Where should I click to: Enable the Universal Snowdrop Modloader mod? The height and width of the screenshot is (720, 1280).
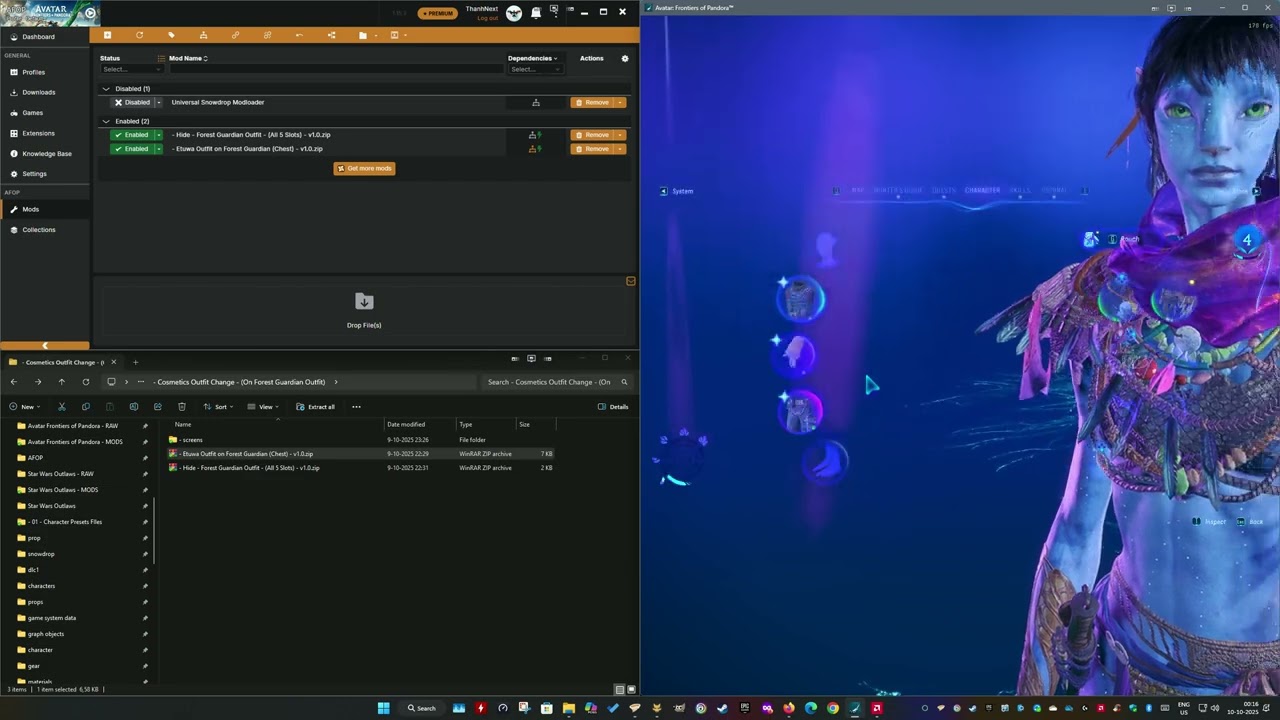pyautogui.click(x=131, y=102)
